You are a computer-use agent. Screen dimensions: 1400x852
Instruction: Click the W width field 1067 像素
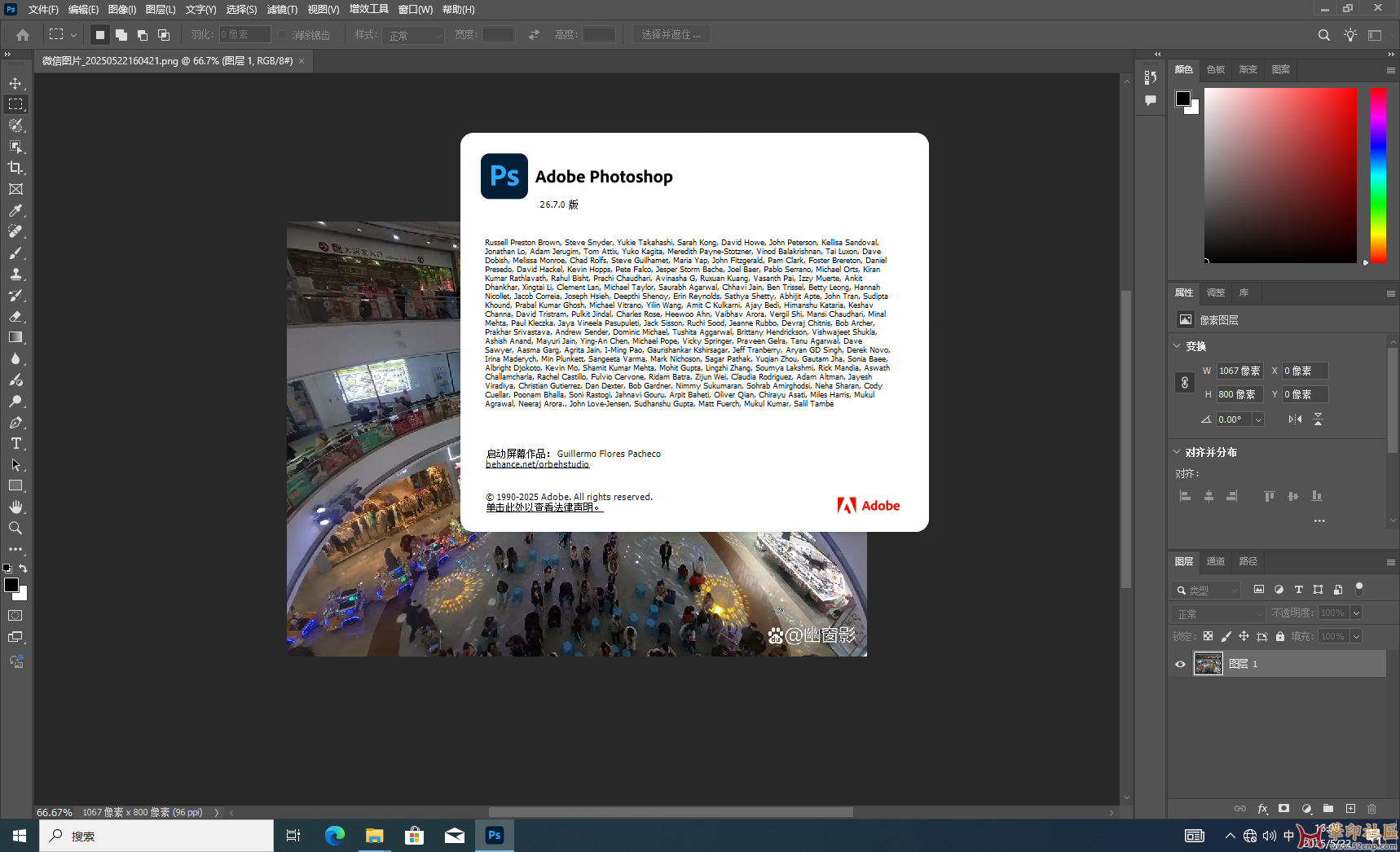click(1239, 371)
